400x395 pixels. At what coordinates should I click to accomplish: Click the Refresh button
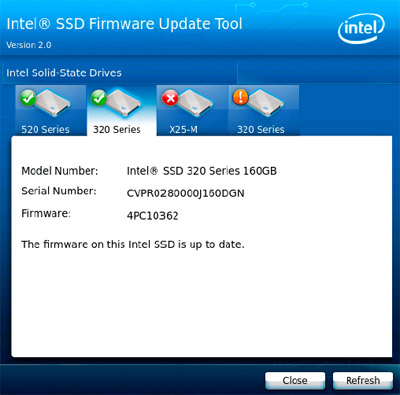pyautogui.click(x=363, y=380)
